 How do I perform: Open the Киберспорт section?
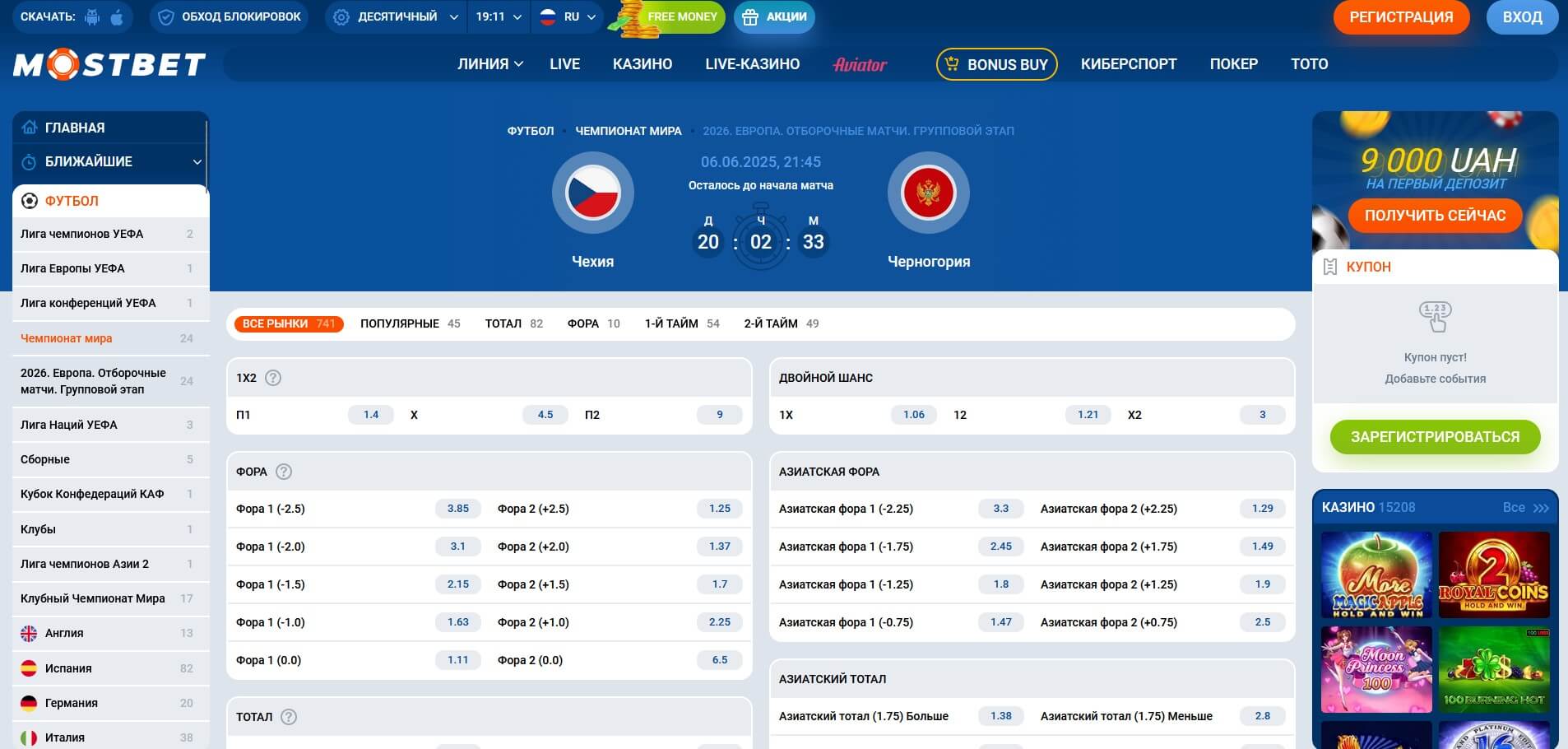coord(1129,64)
